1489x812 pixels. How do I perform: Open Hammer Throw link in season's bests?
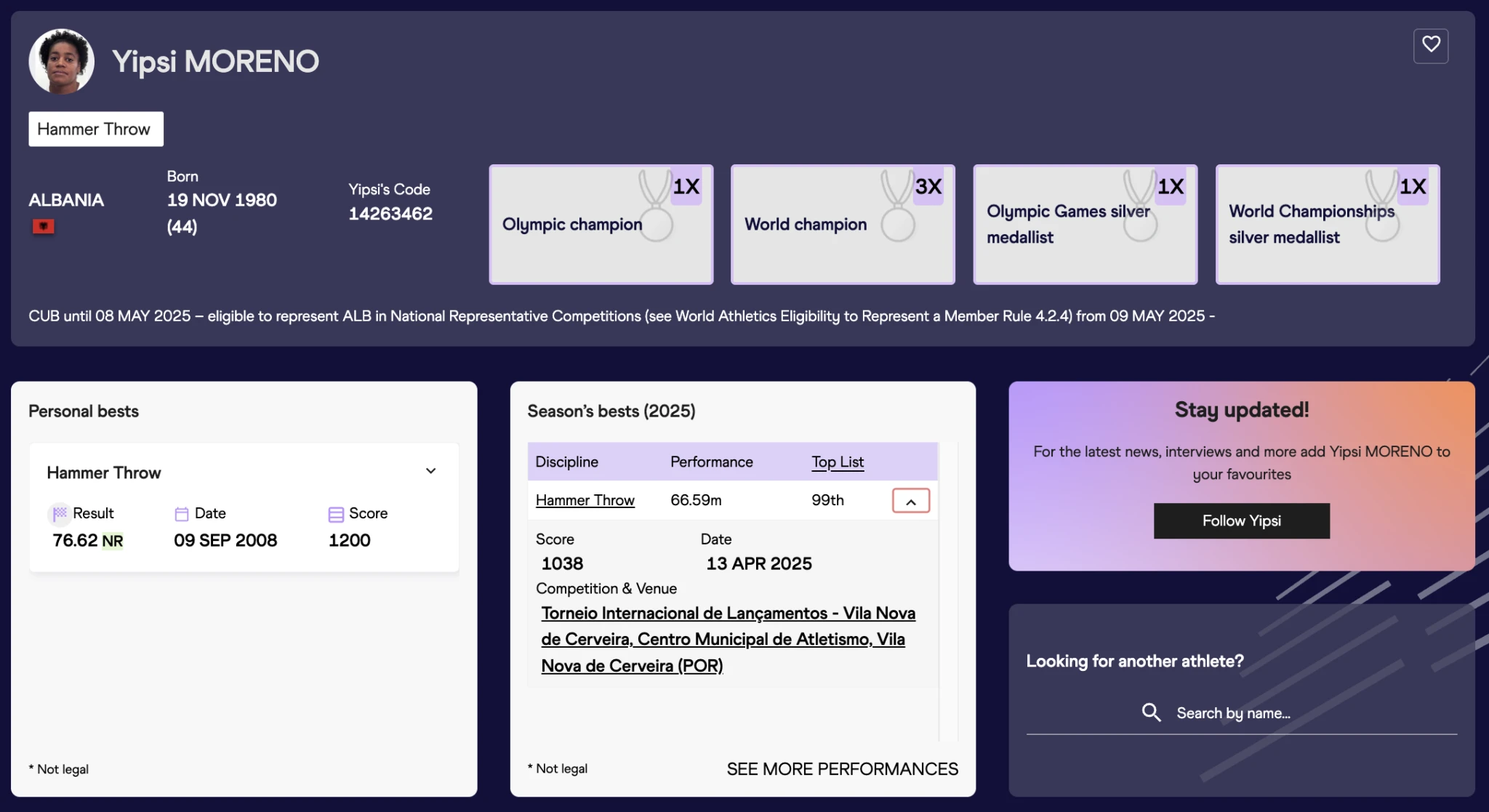click(x=585, y=500)
